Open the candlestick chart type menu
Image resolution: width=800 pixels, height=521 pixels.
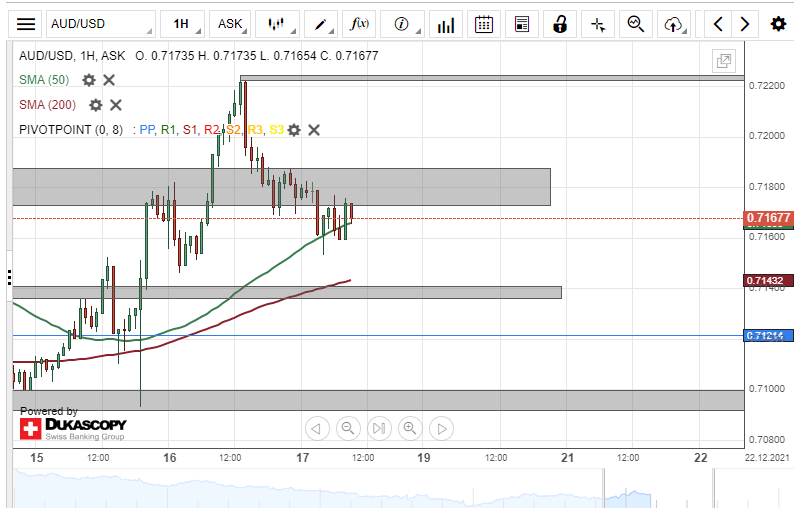[277, 24]
